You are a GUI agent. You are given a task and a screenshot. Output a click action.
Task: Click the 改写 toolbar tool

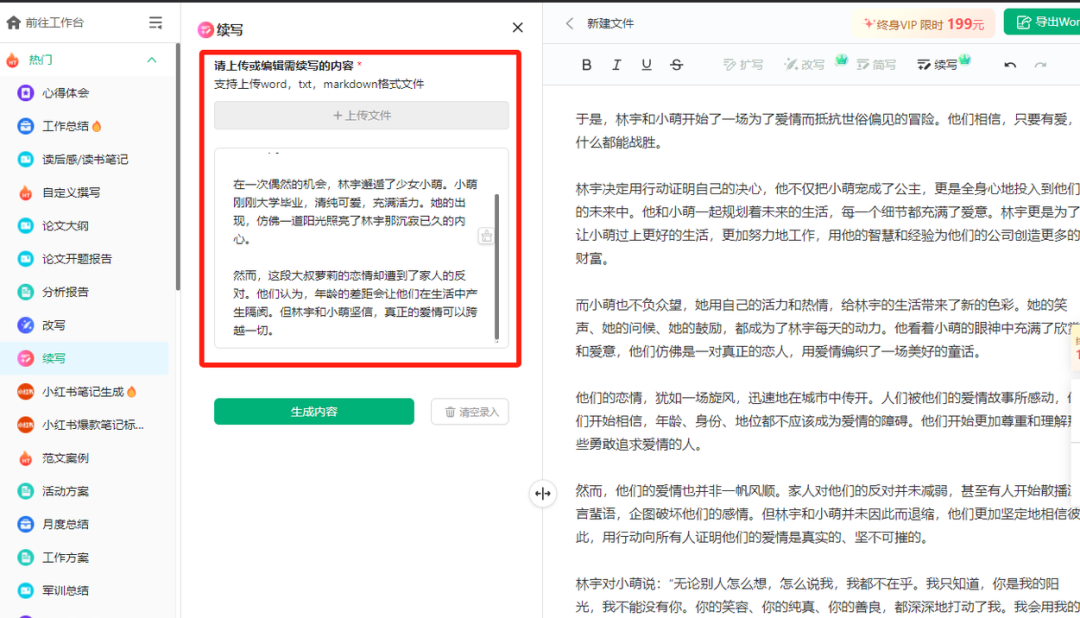point(804,65)
